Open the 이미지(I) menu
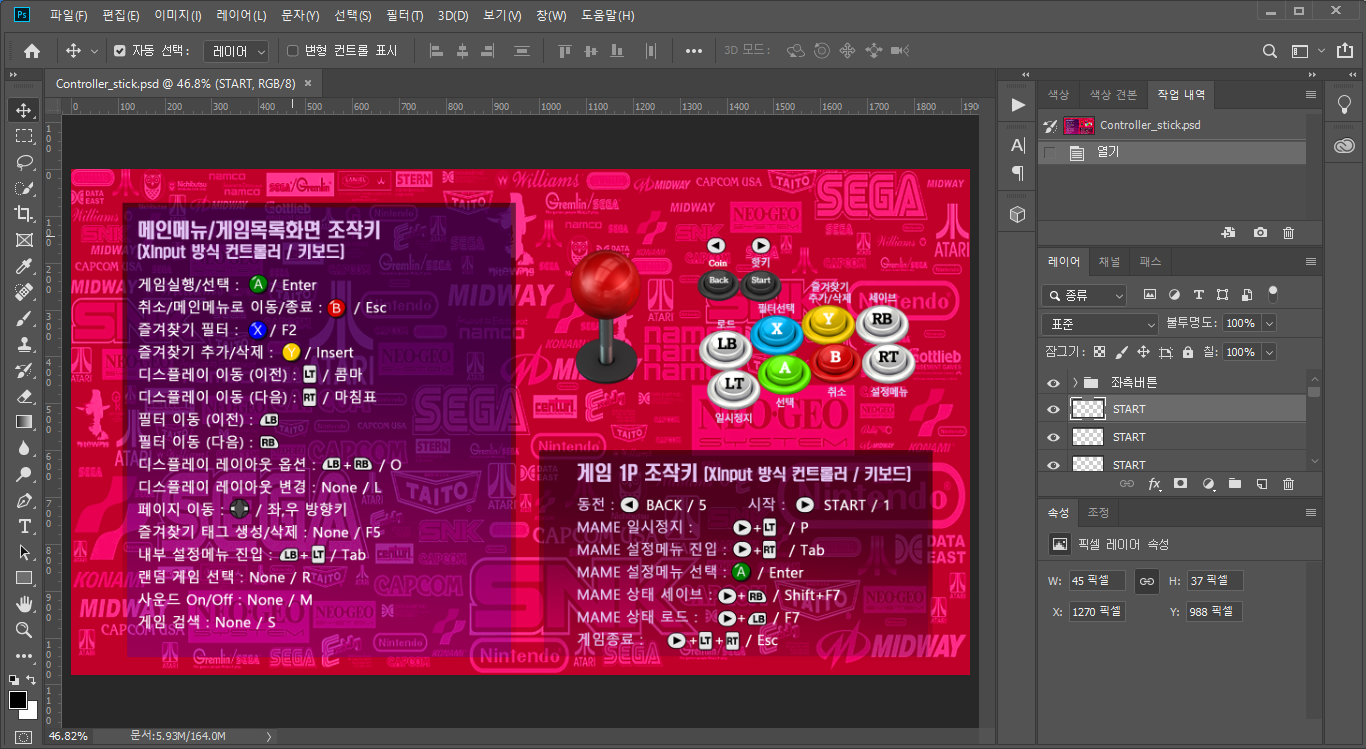Image resolution: width=1366 pixels, height=749 pixels. (x=178, y=15)
